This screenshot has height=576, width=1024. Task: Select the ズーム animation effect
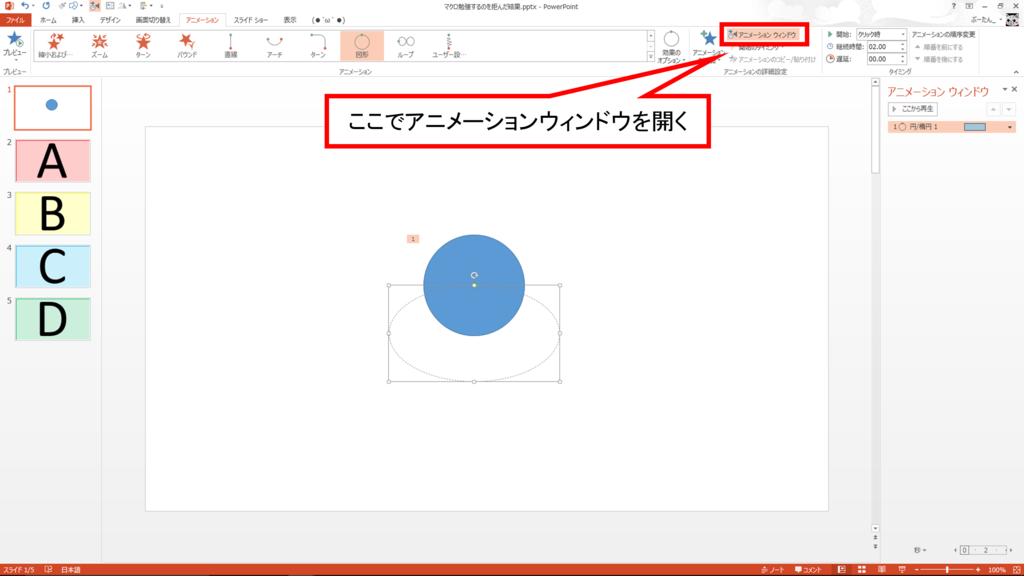coord(101,45)
